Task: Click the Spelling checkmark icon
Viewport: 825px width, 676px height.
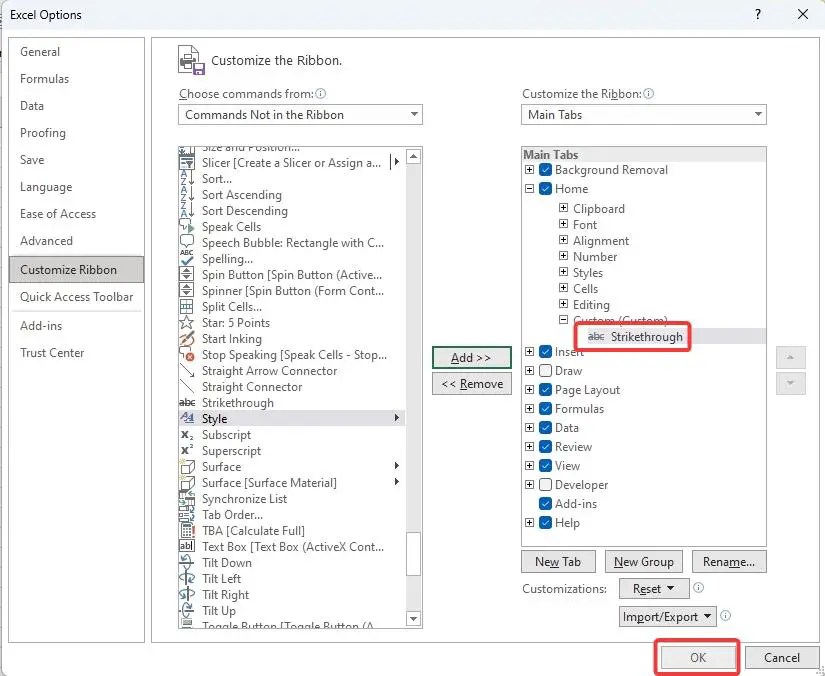Action: 187,259
